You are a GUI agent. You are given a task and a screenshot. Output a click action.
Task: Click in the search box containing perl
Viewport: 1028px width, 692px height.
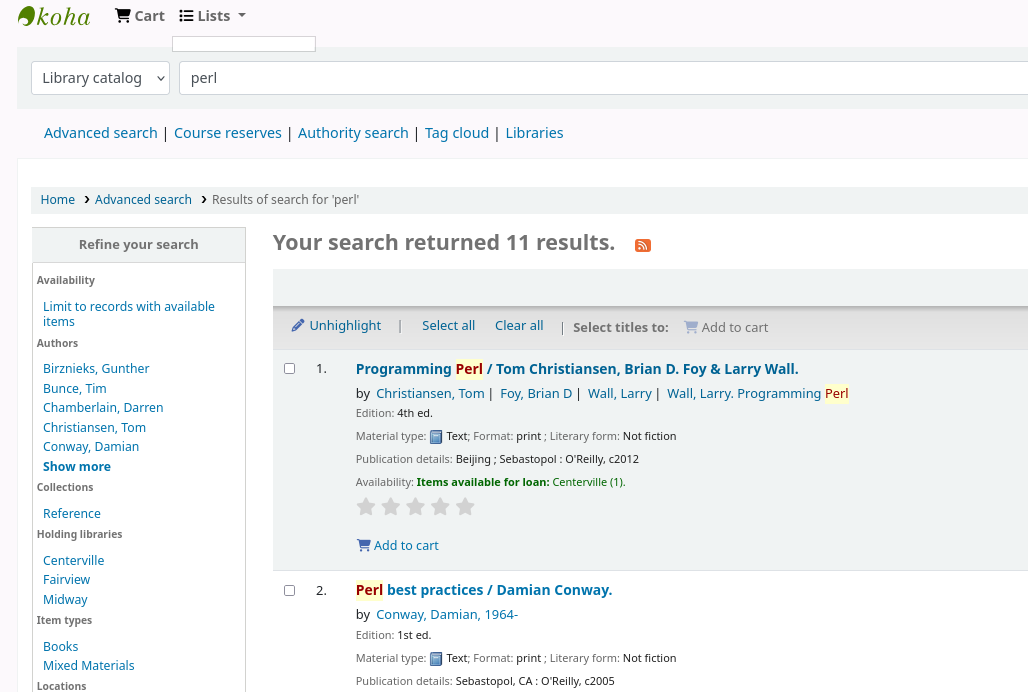[600, 78]
